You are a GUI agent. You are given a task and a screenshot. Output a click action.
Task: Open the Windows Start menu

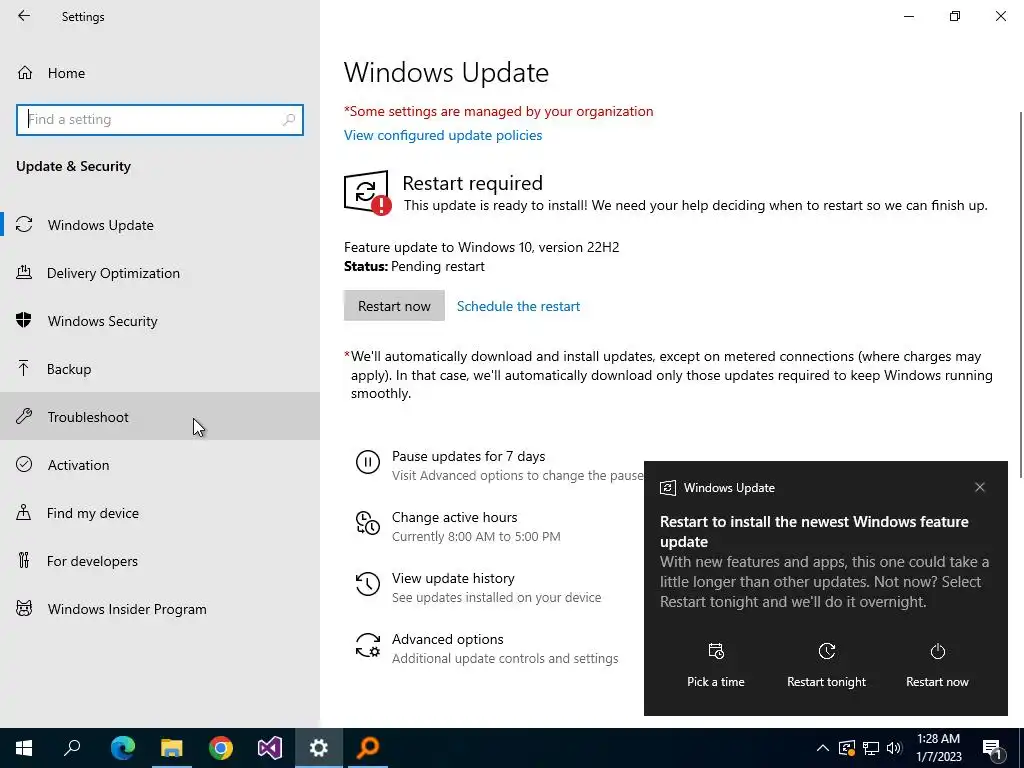click(24, 748)
